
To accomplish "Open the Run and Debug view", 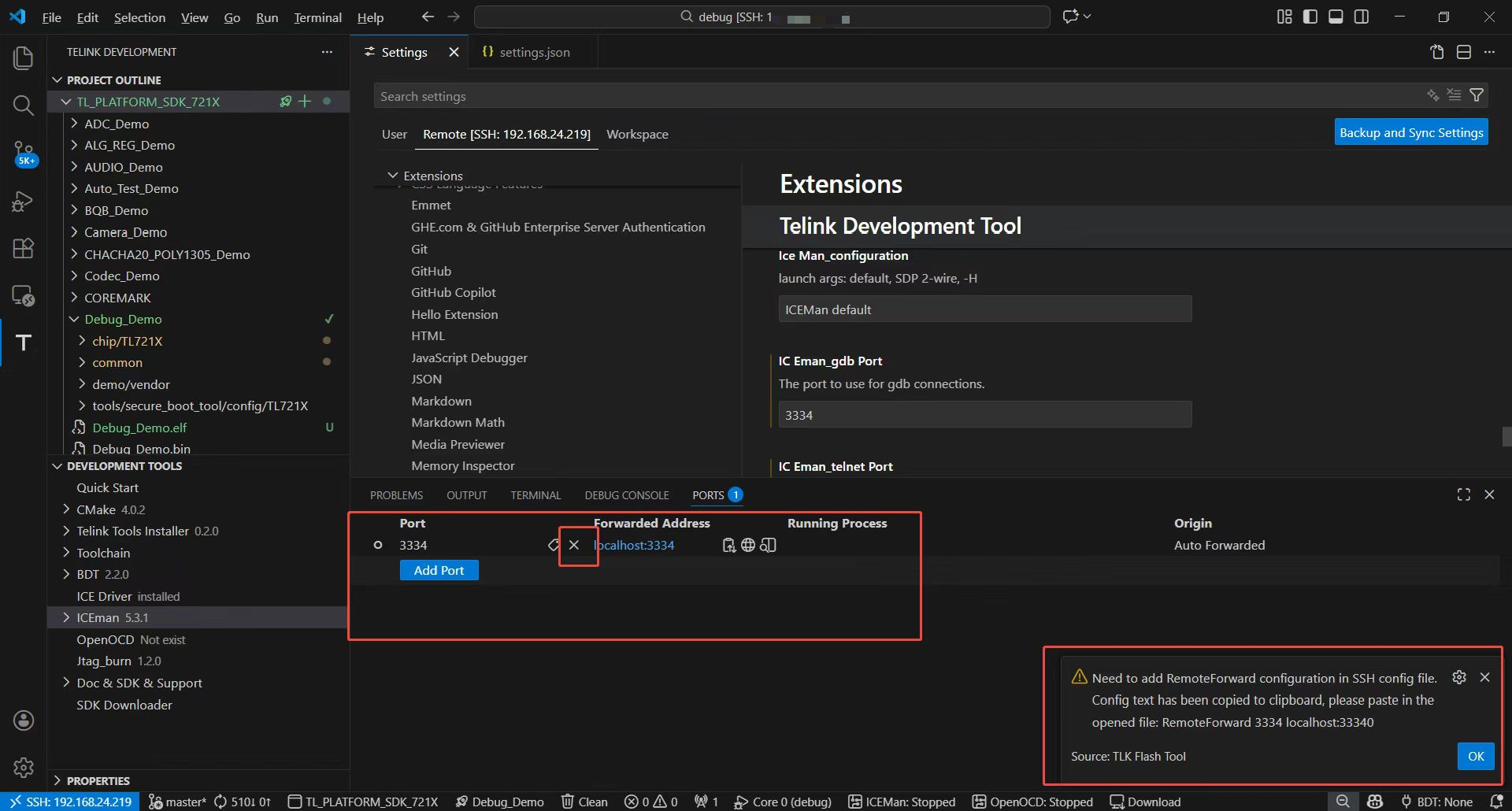I will [x=24, y=202].
